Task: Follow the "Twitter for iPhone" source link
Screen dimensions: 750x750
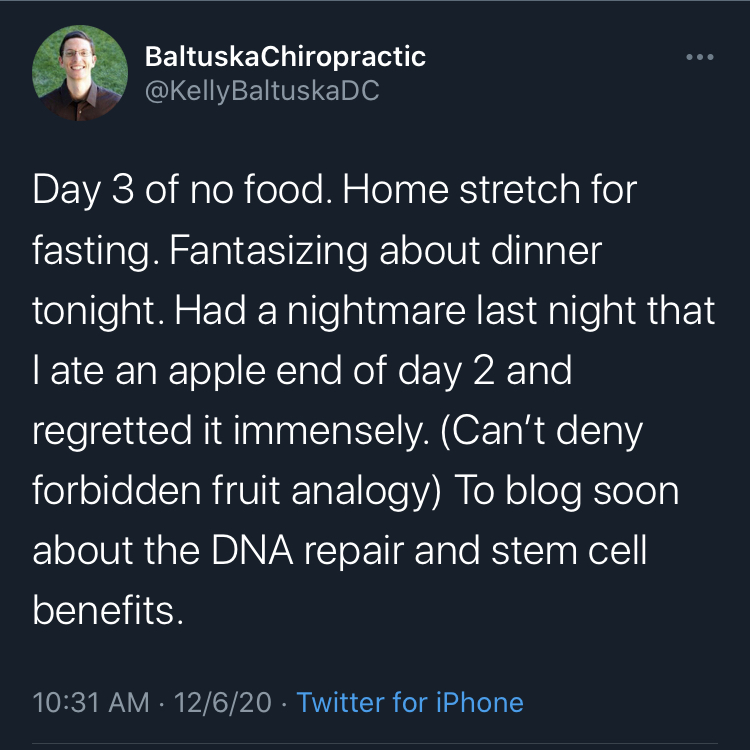Action: pos(410,702)
